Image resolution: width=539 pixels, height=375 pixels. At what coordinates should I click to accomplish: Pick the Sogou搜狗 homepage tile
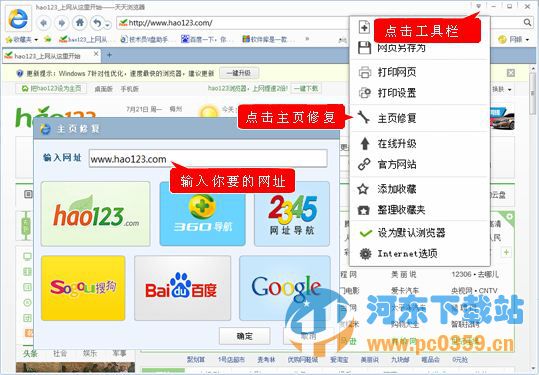[x=83, y=288]
